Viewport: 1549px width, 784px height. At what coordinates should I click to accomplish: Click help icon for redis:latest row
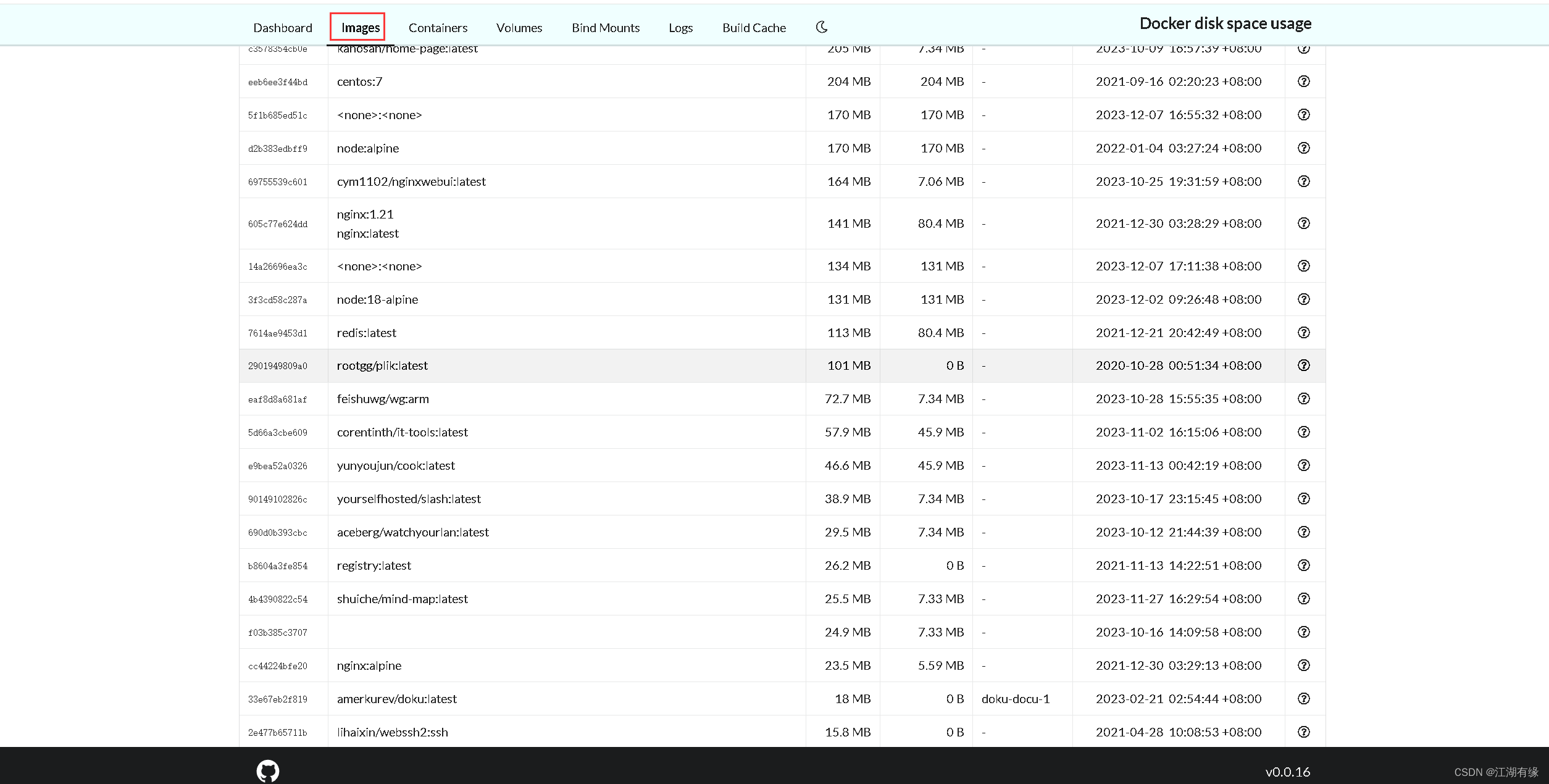point(1303,333)
